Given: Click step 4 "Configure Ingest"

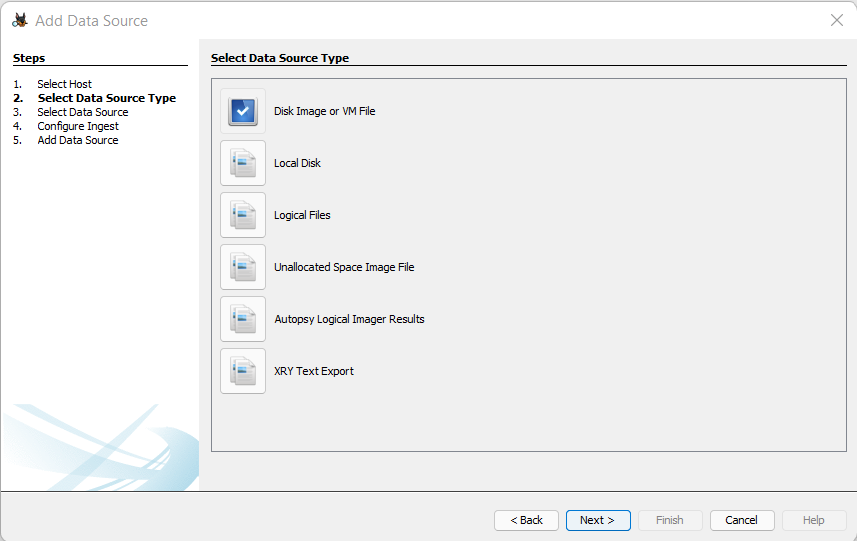Looking at the screenshot, I should point(78,126).
